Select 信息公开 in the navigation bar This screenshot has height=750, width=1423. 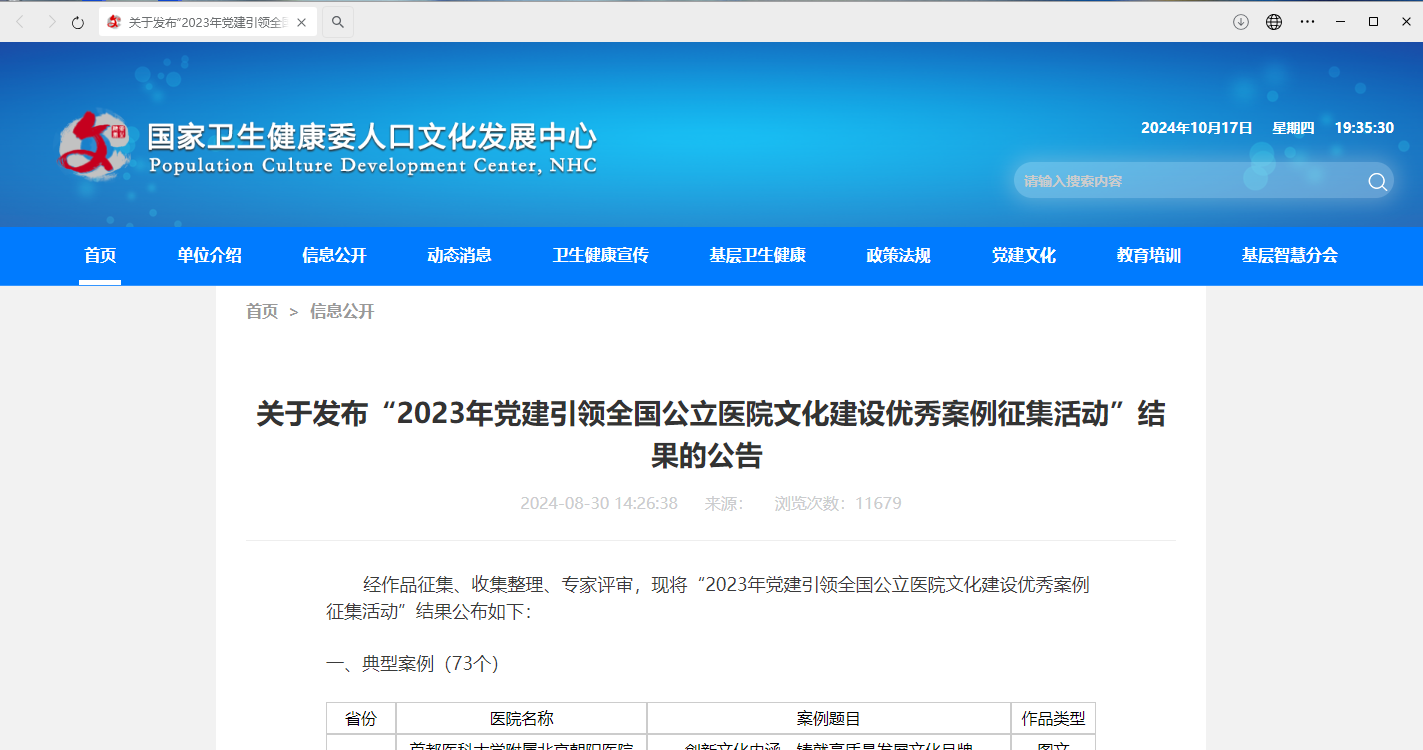tap(334, 255)
